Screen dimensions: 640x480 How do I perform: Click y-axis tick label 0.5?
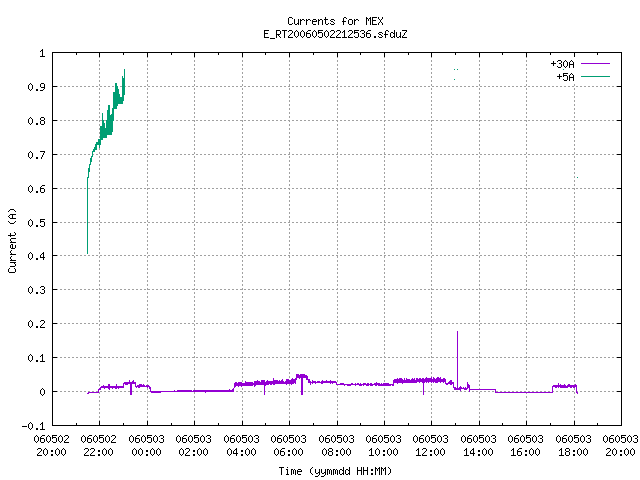pyautogui.click(x=36, y=223)
